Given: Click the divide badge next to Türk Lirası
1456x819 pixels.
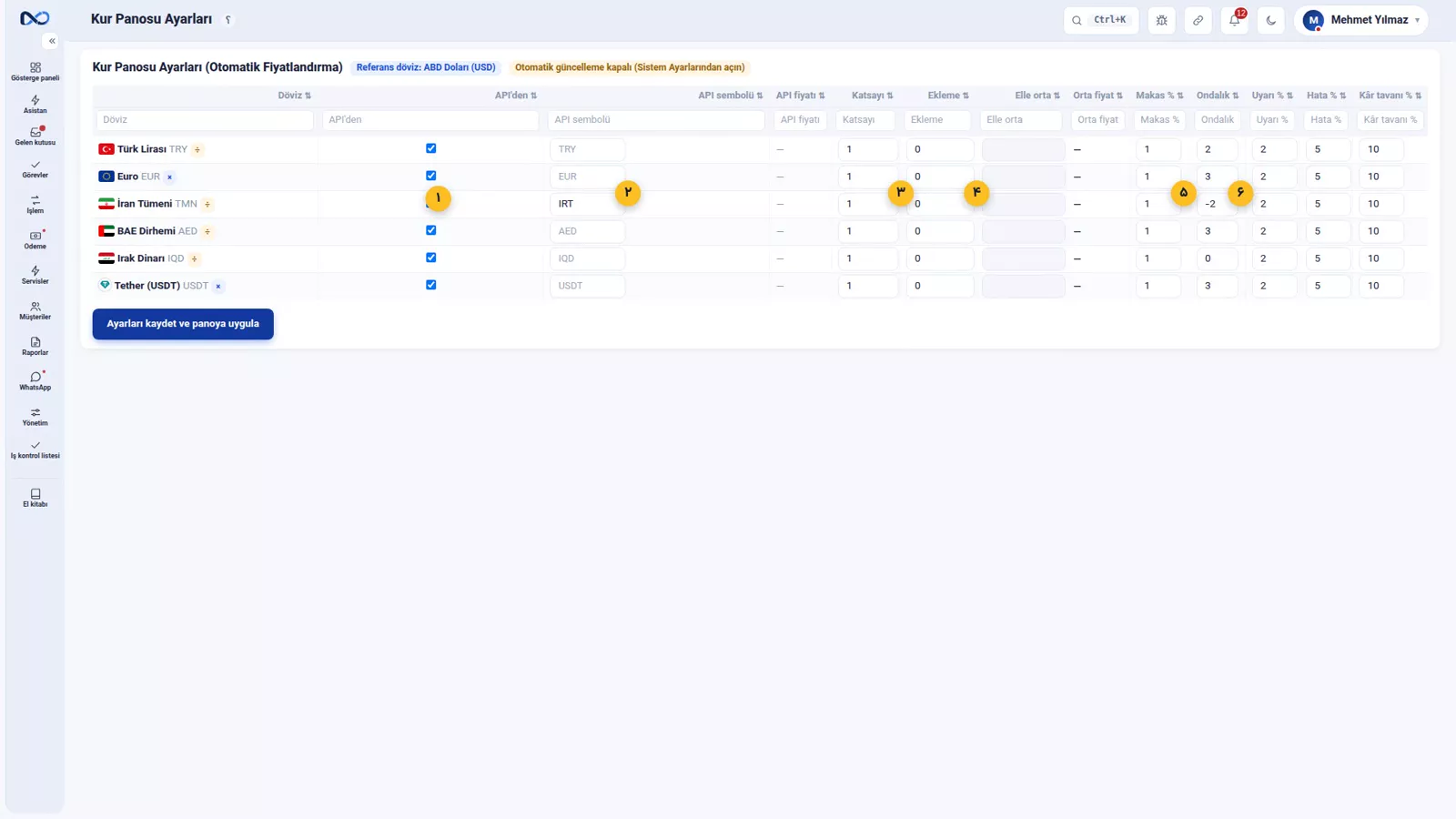Looking at the screenshot, I should [197, 149].
